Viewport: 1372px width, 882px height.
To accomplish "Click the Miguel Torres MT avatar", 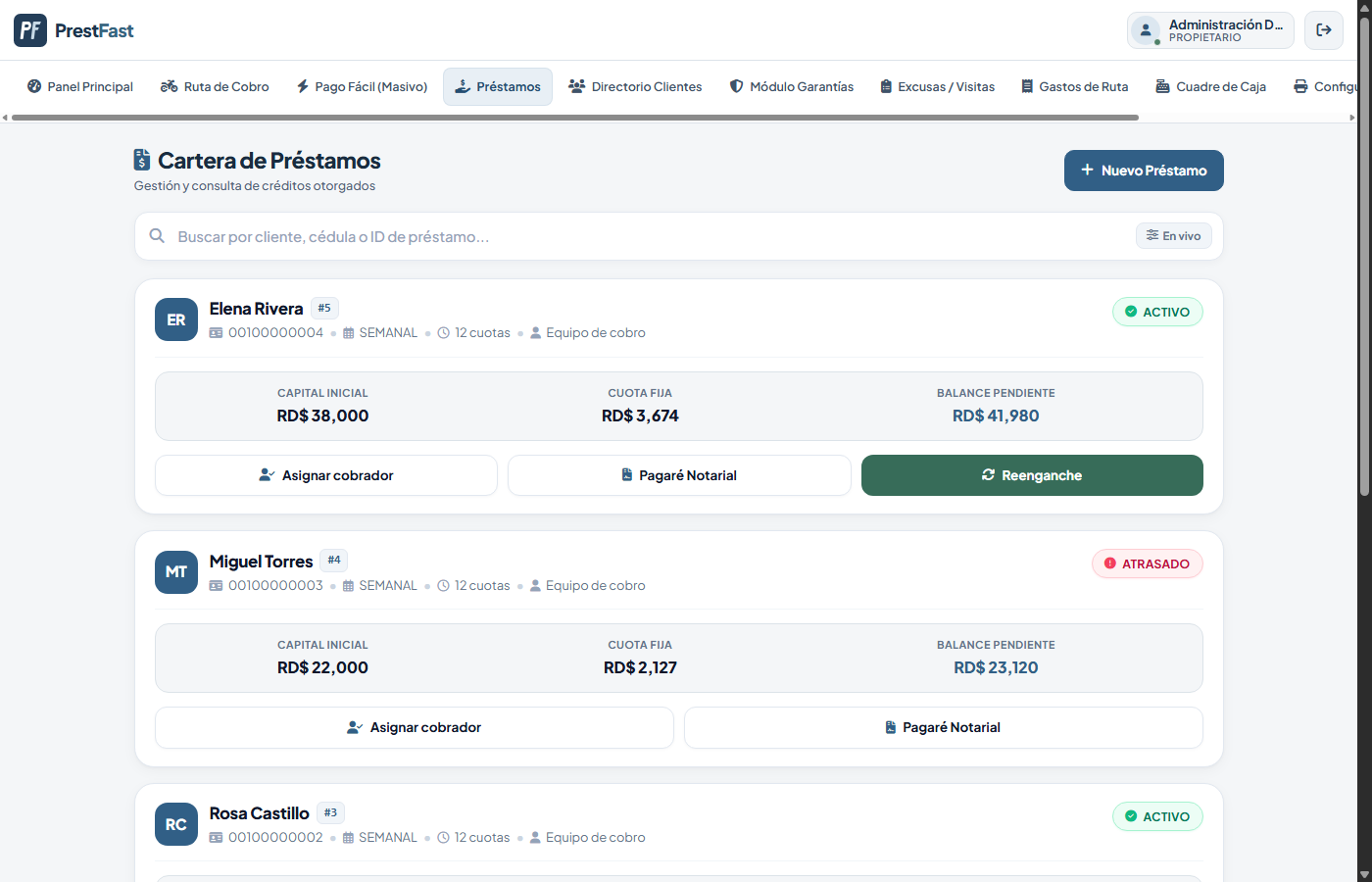I will click(176, 572).
